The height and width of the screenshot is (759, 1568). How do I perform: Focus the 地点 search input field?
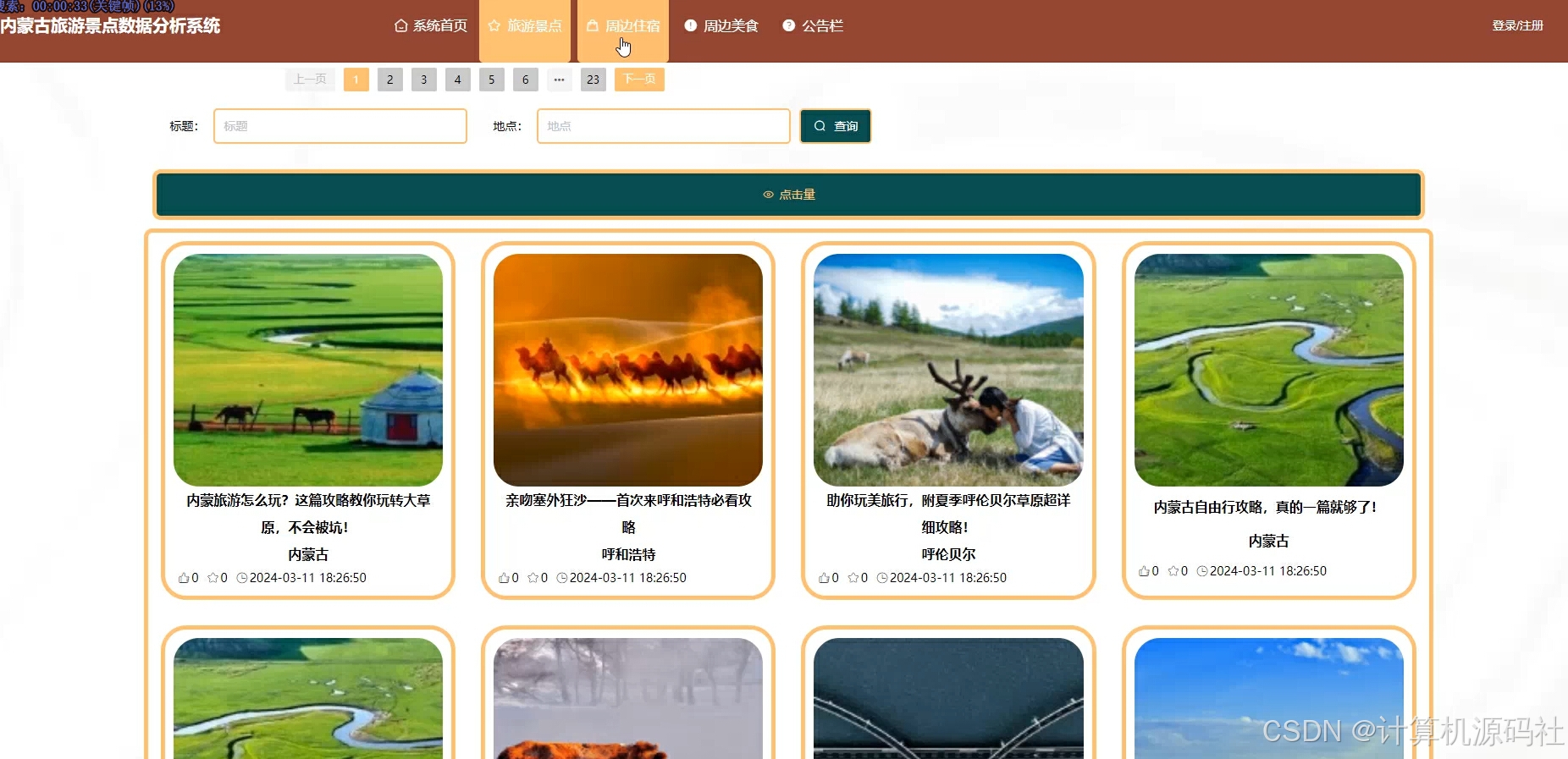[664, 126]
